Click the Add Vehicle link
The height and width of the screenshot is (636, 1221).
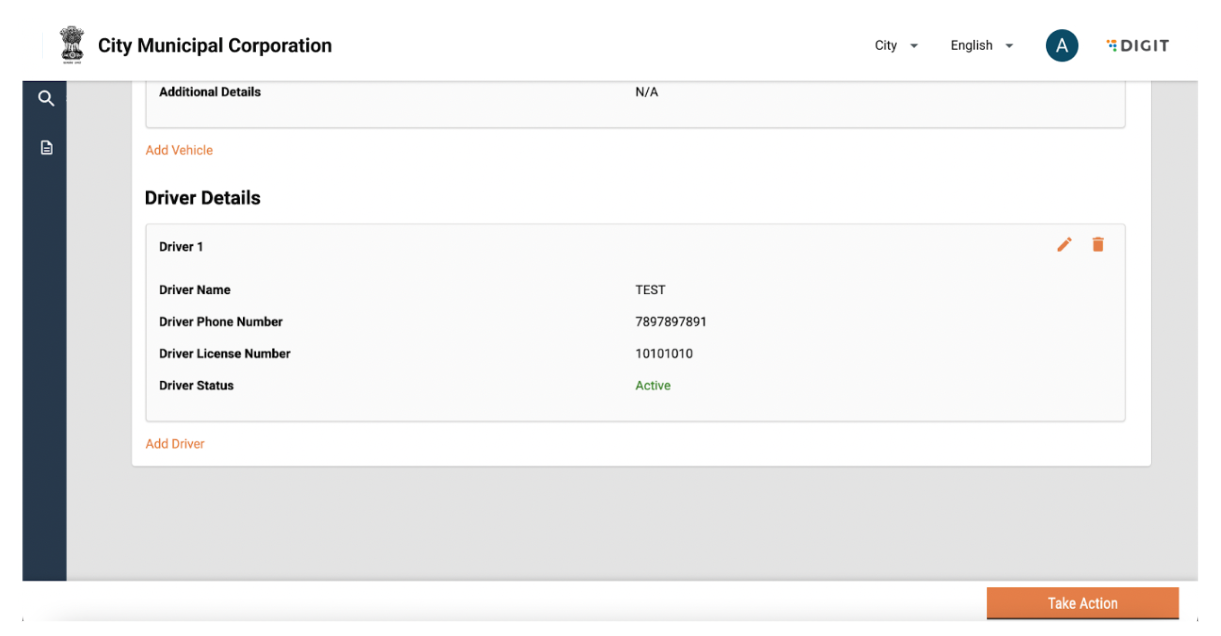coord(179,150)
